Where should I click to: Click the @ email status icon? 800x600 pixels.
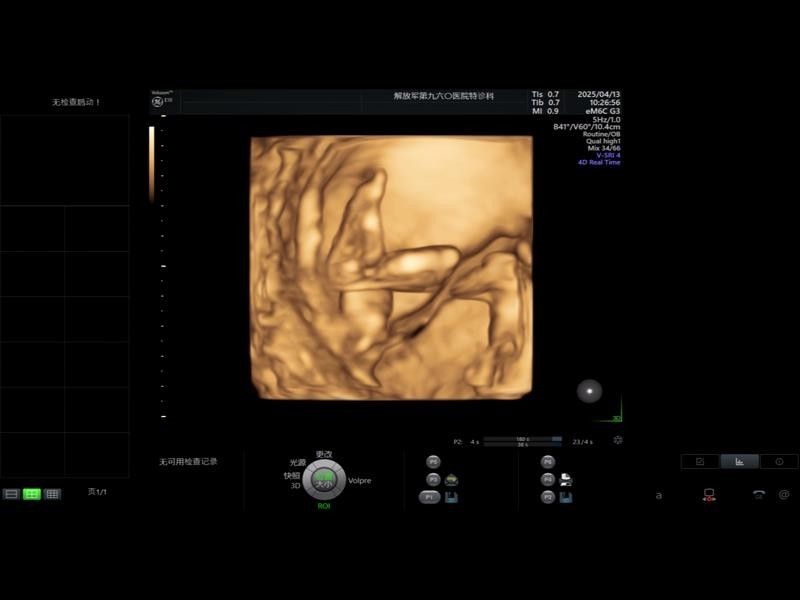coord(784,494)
